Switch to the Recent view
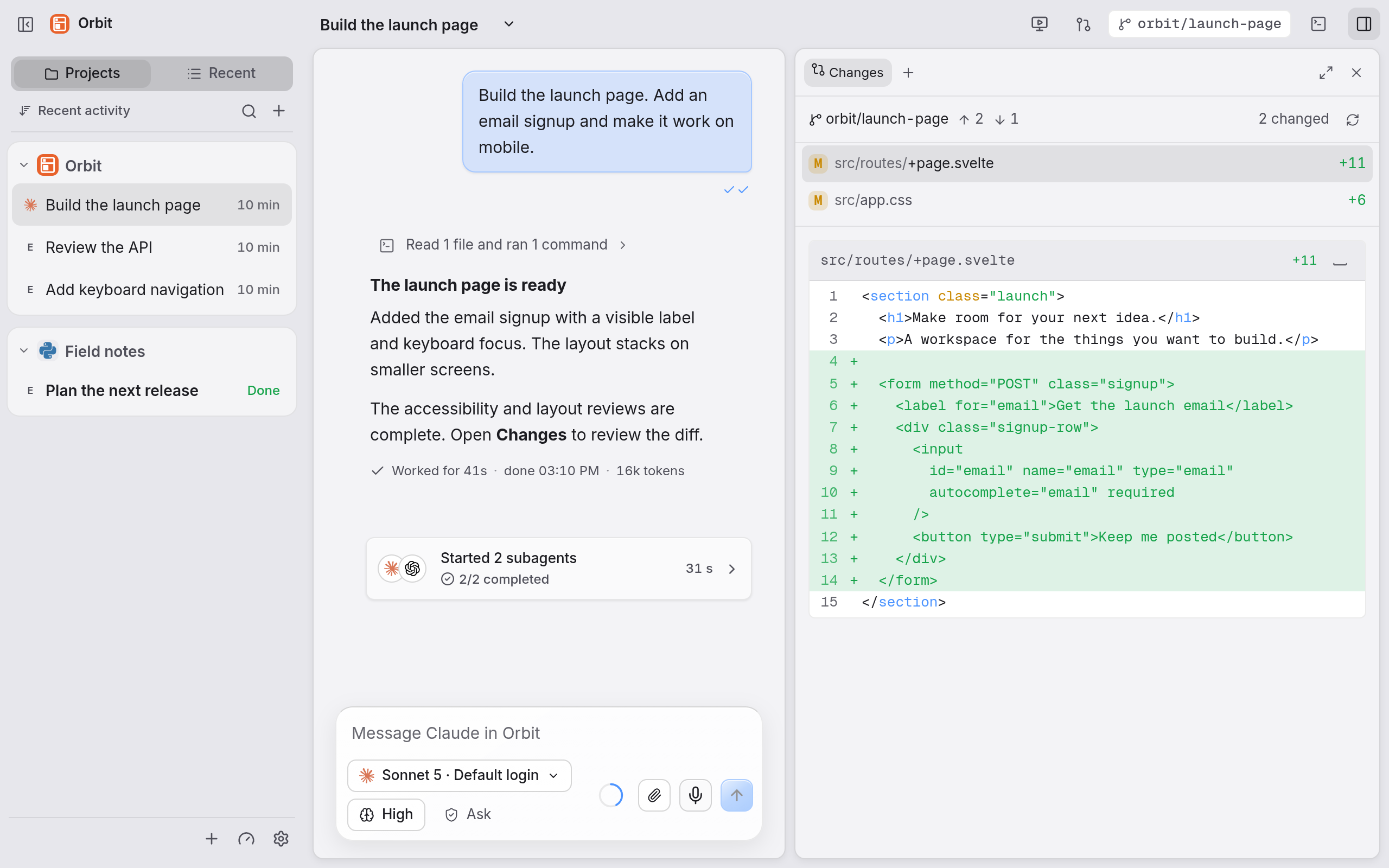The width and height of the screenshot is (1389, 868). click(221, 73)
